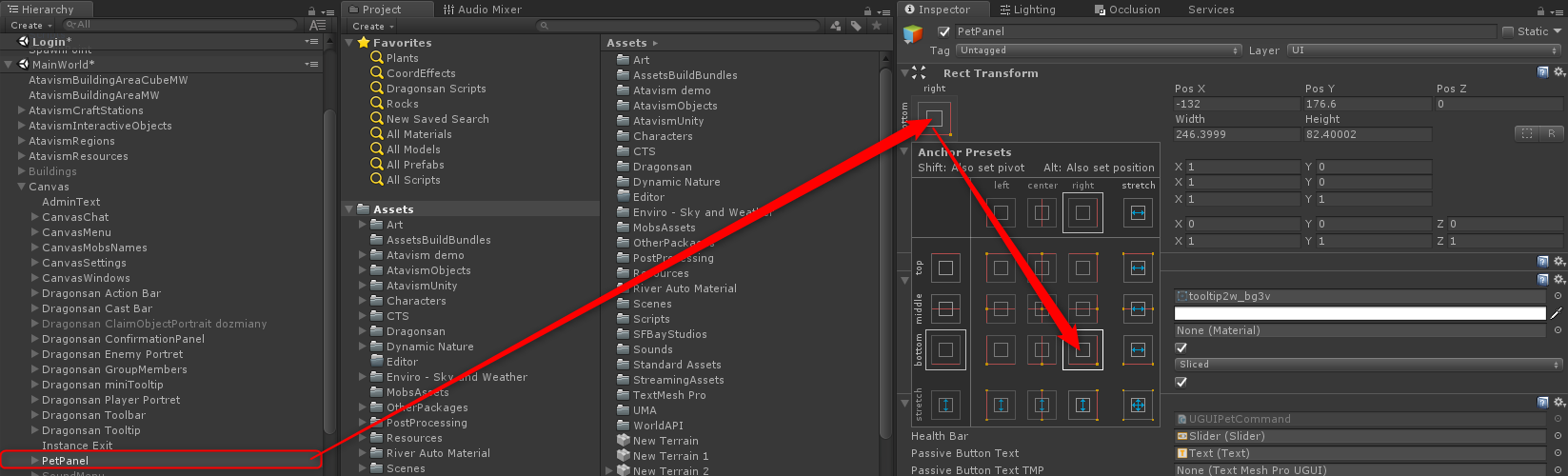This screenshot has height=476, width=1568.
Task: Choose the stretch-stretch anchor preset
Action: pyautogui.click(x=1137, y=406)
